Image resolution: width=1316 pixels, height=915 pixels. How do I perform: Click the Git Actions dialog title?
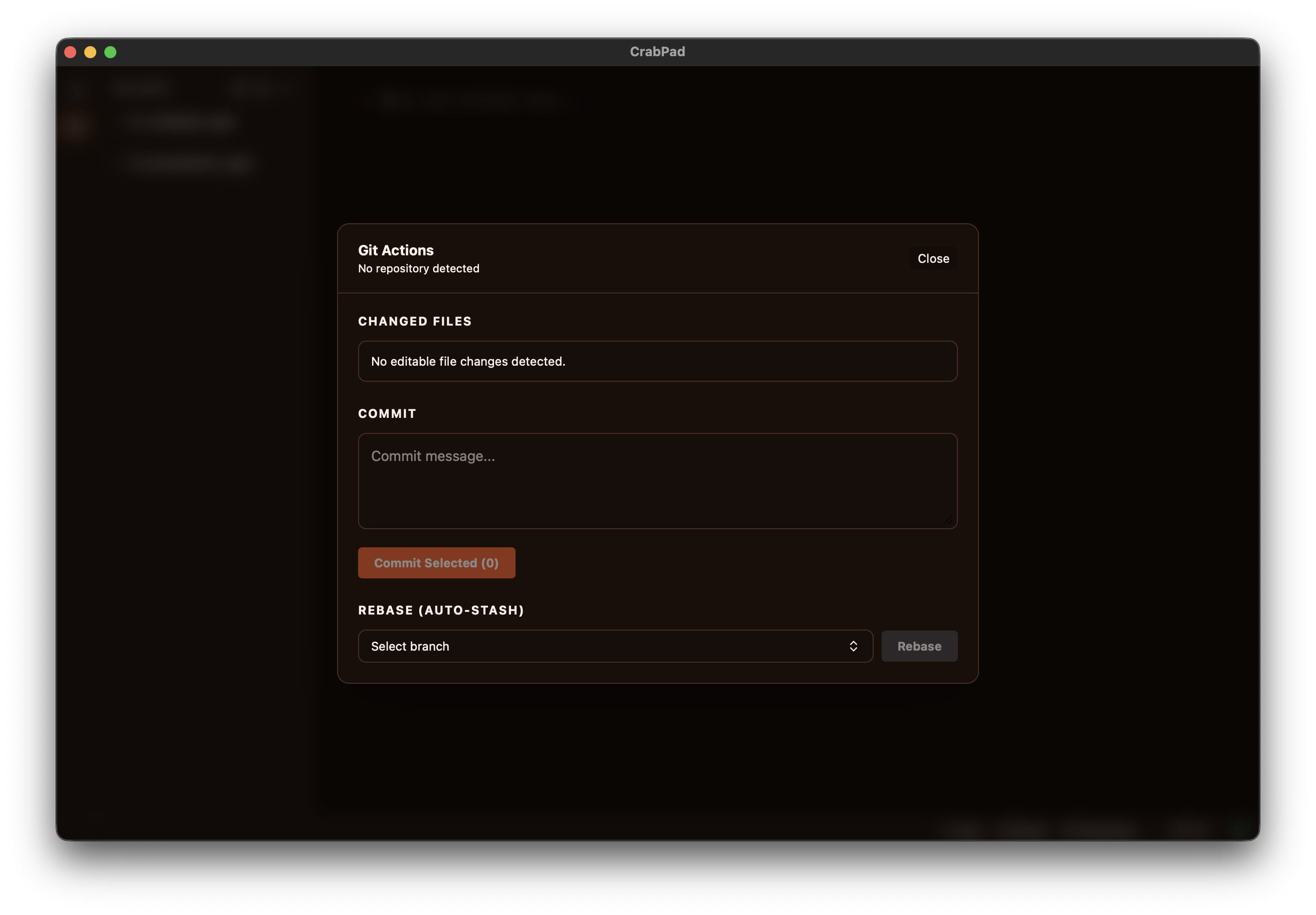(x=396, y=250)
